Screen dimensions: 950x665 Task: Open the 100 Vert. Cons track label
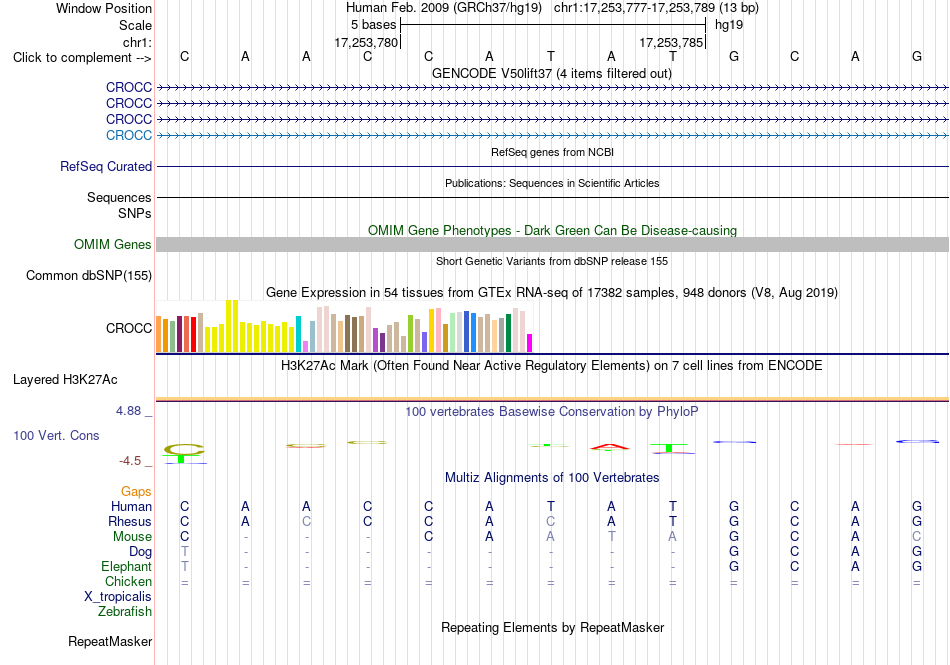pos(56,435)
